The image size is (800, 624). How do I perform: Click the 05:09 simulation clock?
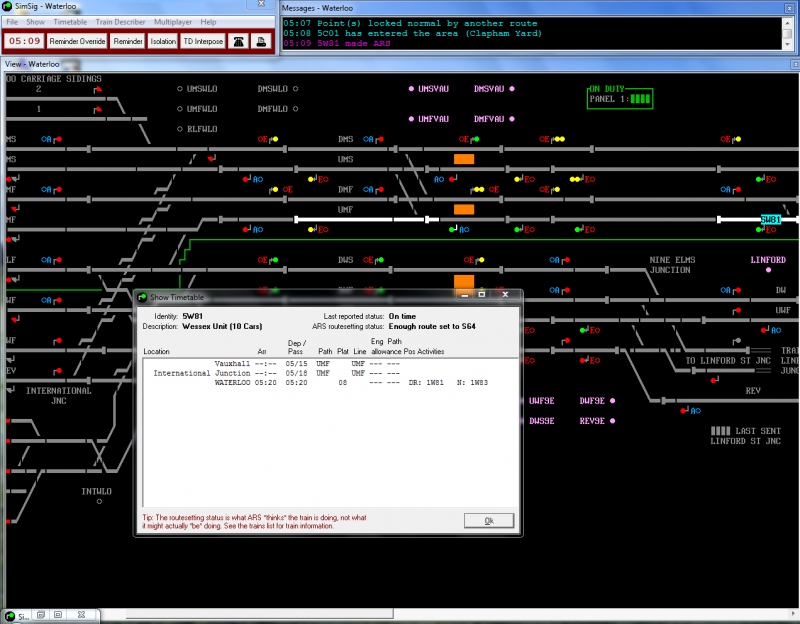point(24,41)
